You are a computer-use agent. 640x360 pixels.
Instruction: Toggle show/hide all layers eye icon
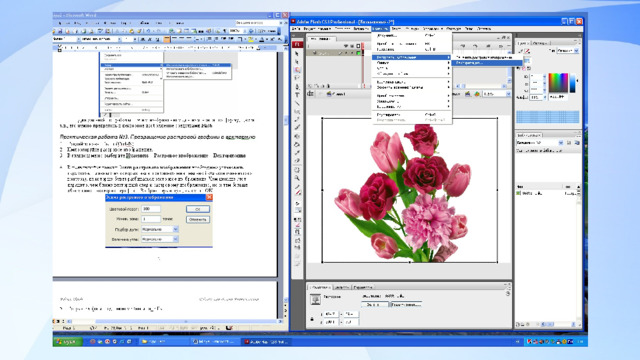coord(346,46)
